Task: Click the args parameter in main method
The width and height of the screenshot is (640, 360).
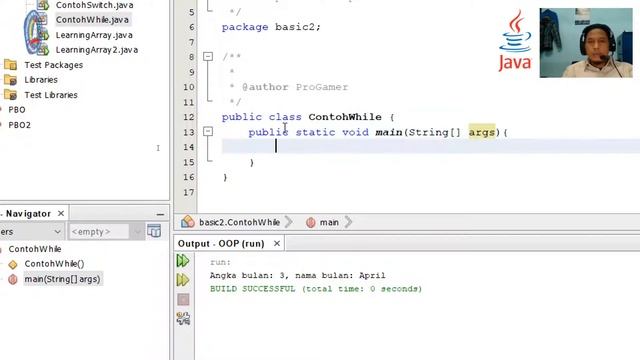Action: 482,132
